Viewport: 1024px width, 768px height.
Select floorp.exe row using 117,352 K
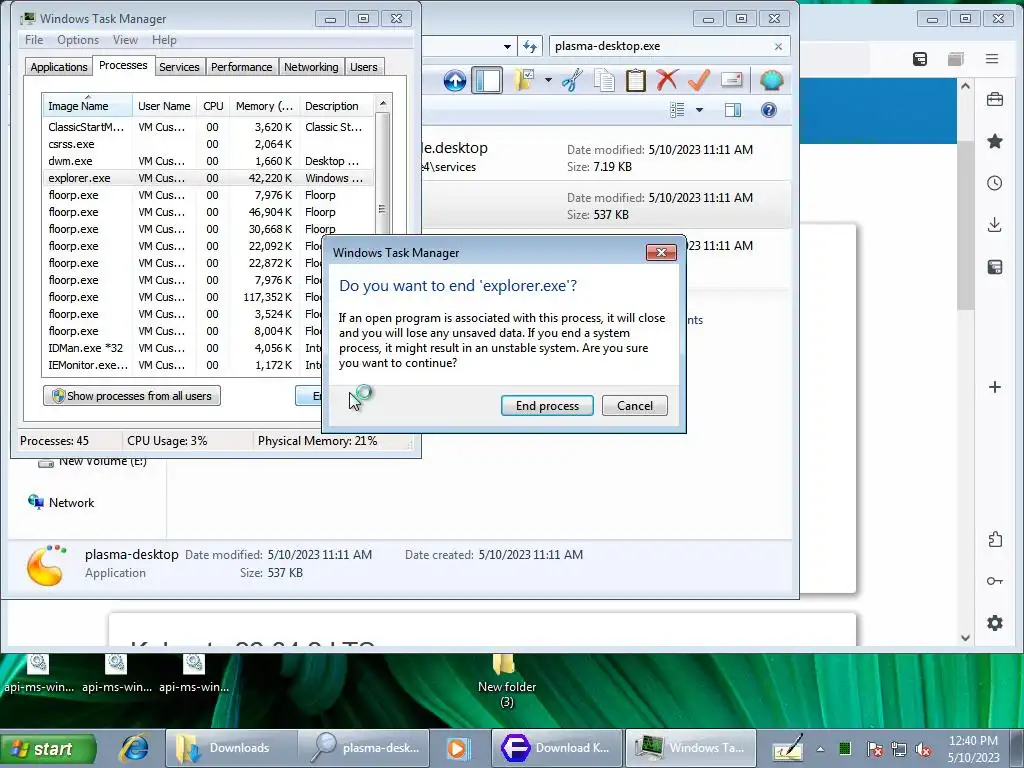tap(183, 297)
